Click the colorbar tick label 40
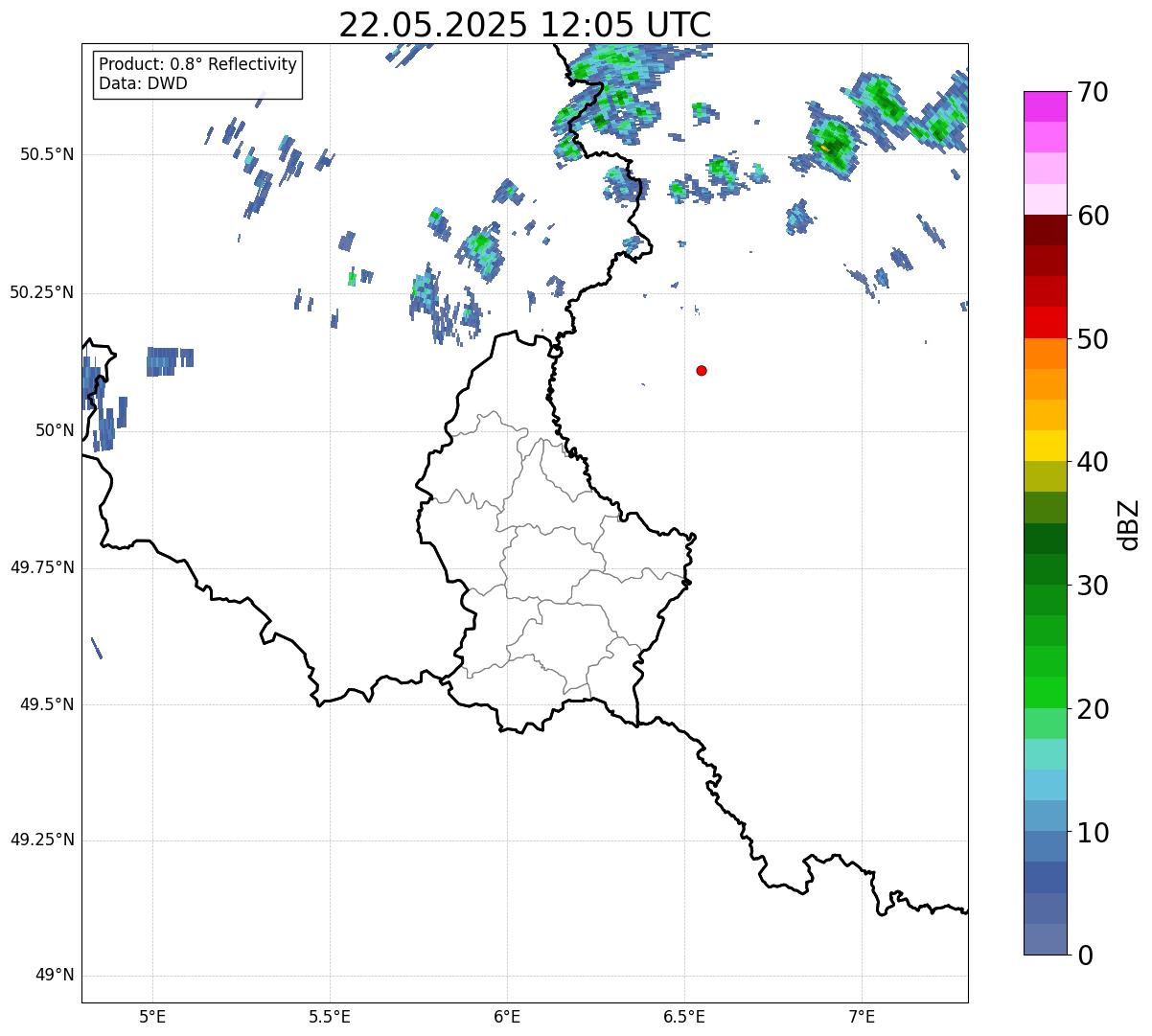1152x1036 pixels. (1093, 462)
